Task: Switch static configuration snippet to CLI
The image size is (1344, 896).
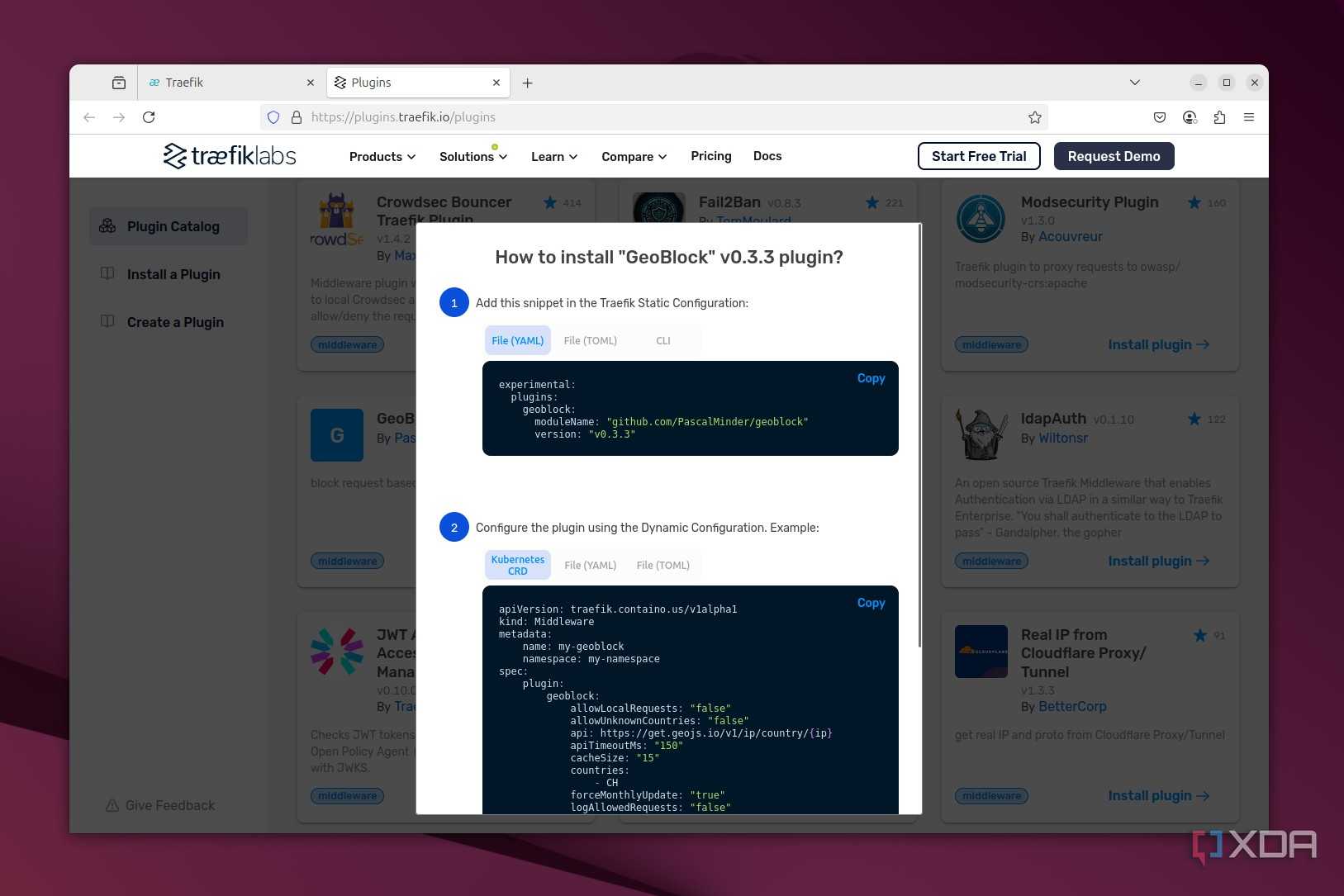Action: pos(663,340)
